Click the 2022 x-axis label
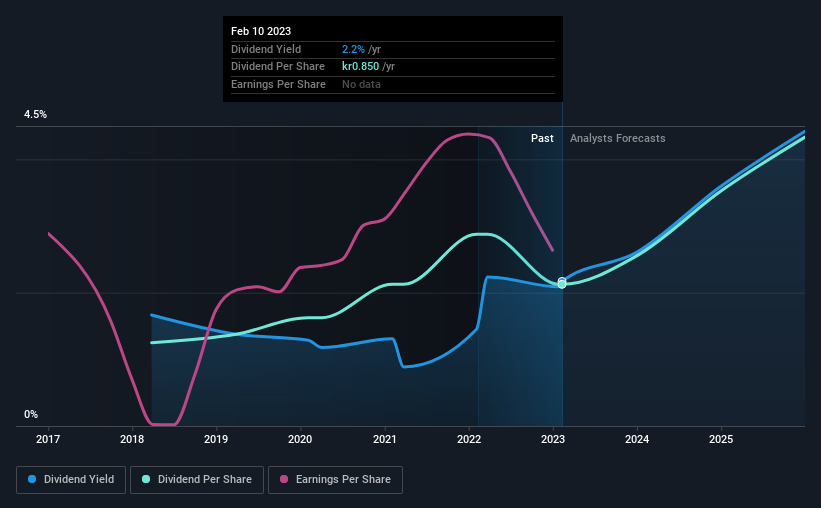 click(469, 439)
